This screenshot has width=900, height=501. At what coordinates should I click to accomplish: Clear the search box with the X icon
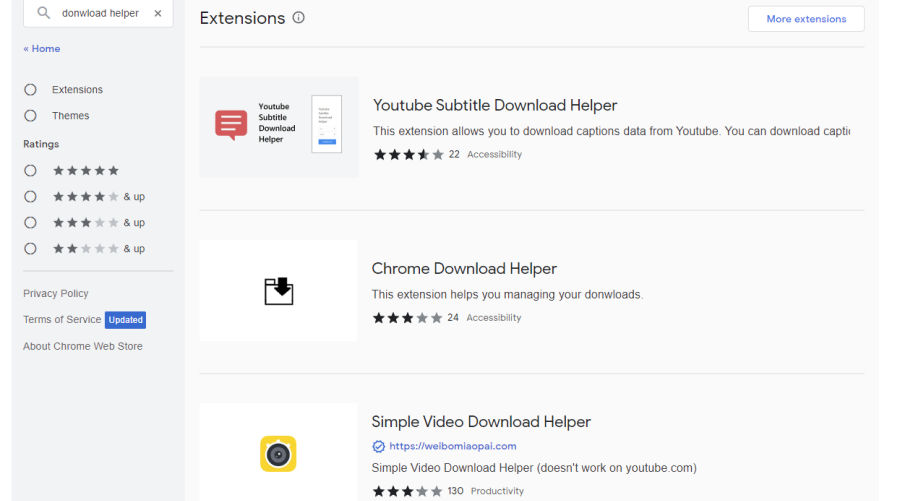(158, 13)
